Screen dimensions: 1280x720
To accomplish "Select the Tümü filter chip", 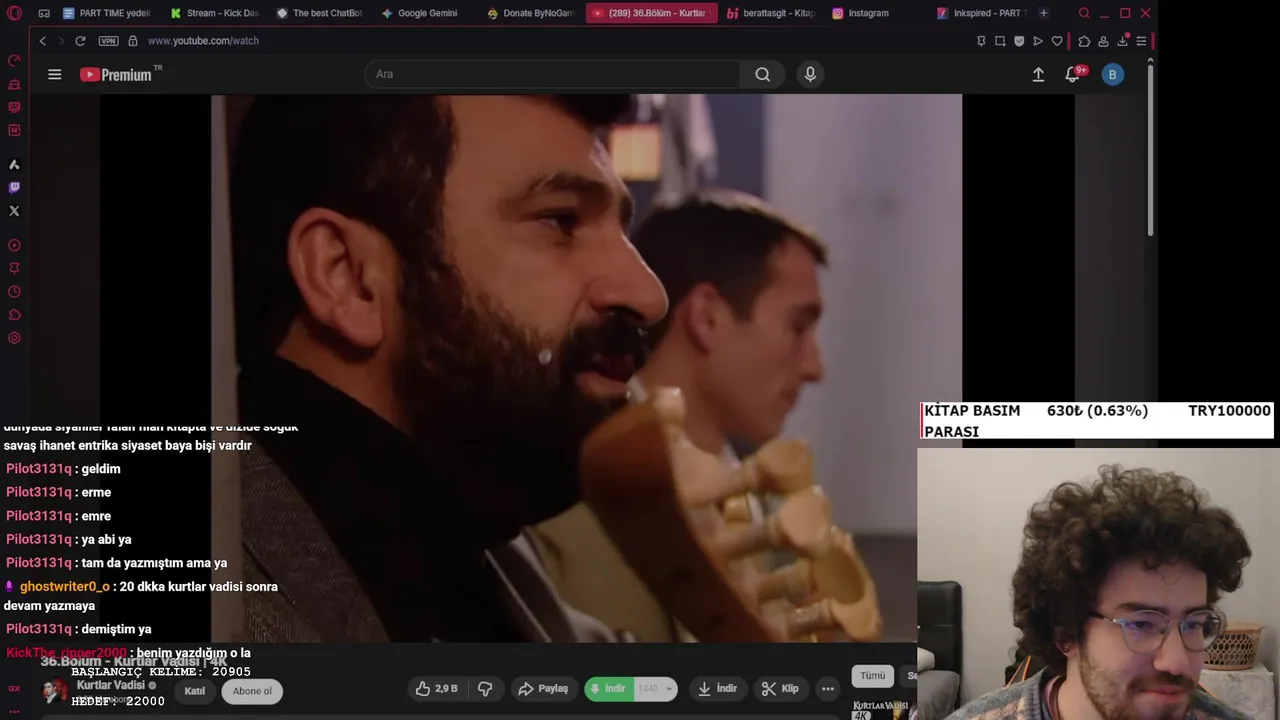I will [873, 676].
